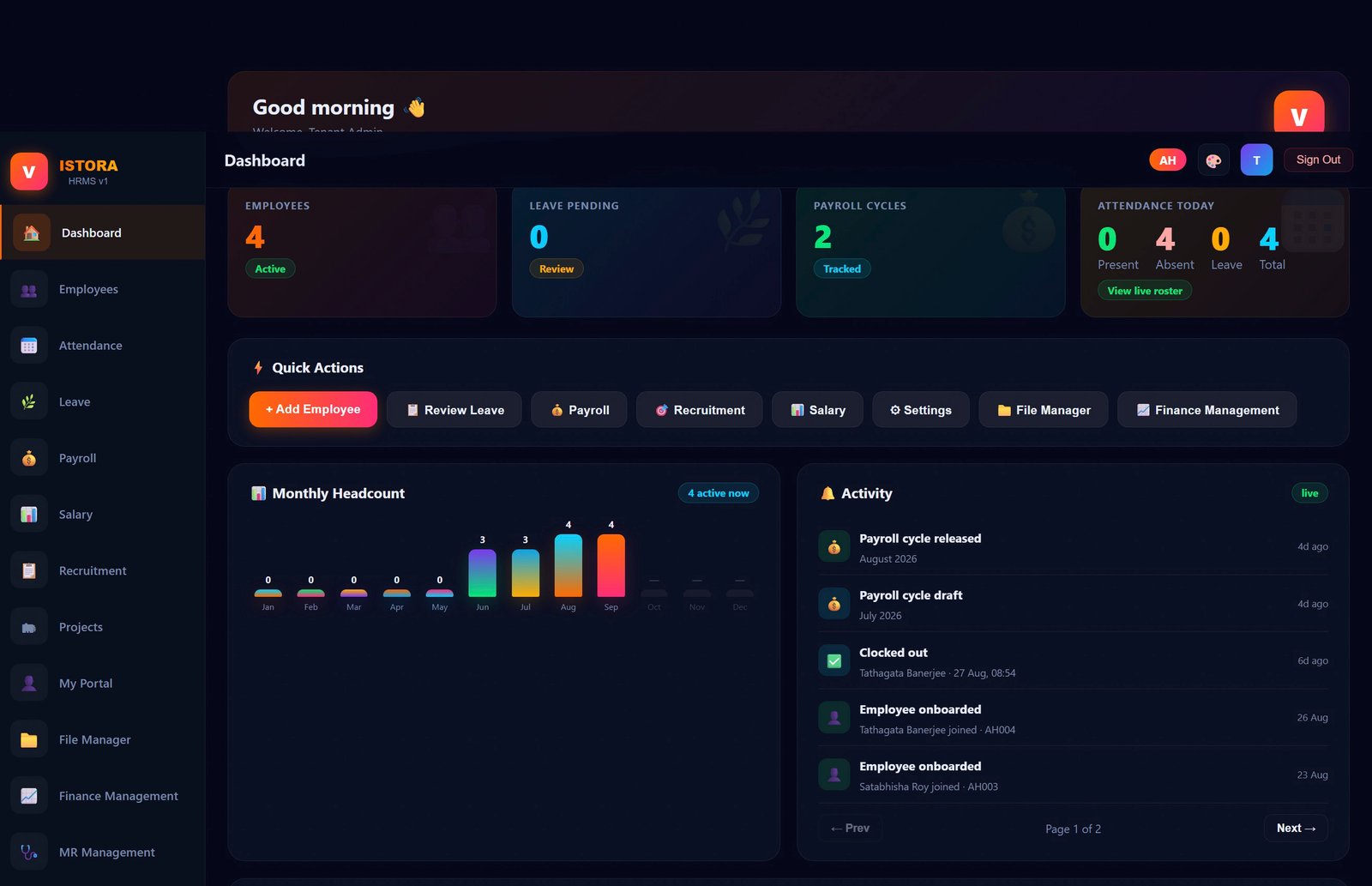Open the T user avatar
The image size is (1372, 886).
(1256, 160)
